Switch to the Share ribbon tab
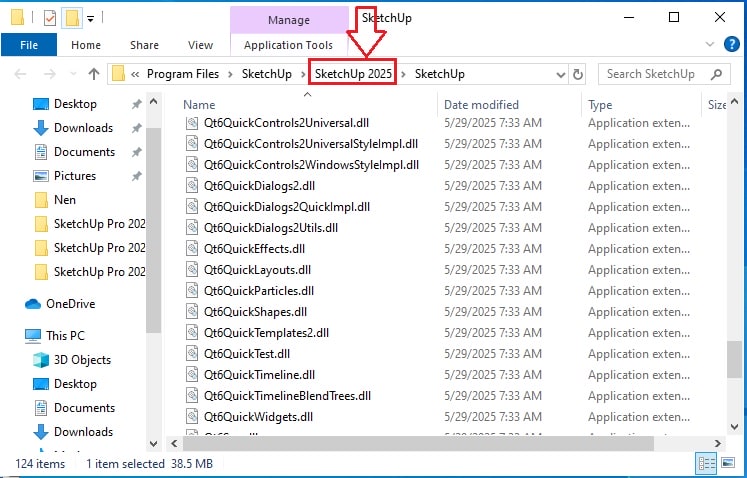The height and width of the screenshot is (478, 747). [x=144, y=45]
